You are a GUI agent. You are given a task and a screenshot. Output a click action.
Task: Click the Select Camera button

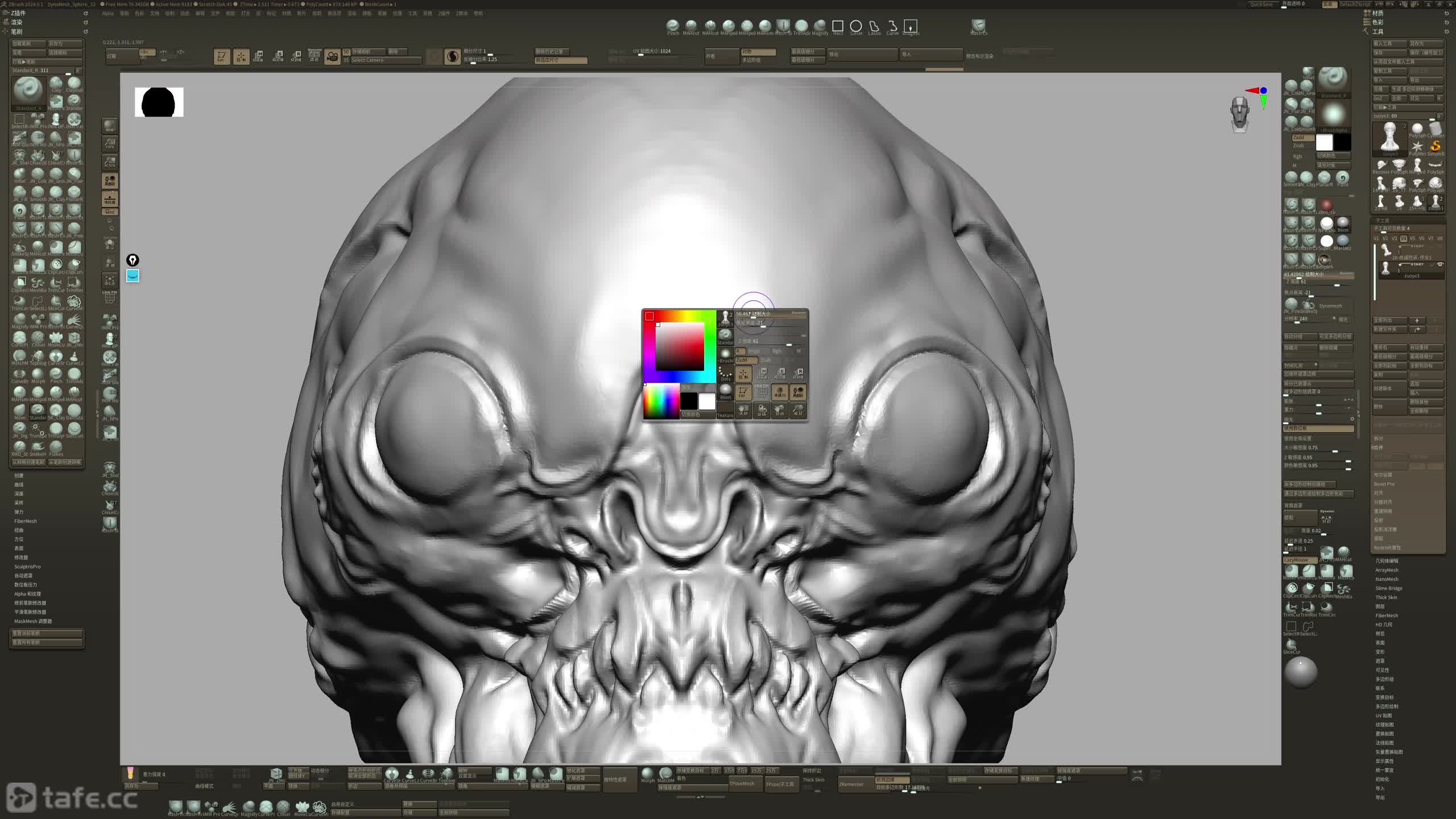(x=386, y=60)
